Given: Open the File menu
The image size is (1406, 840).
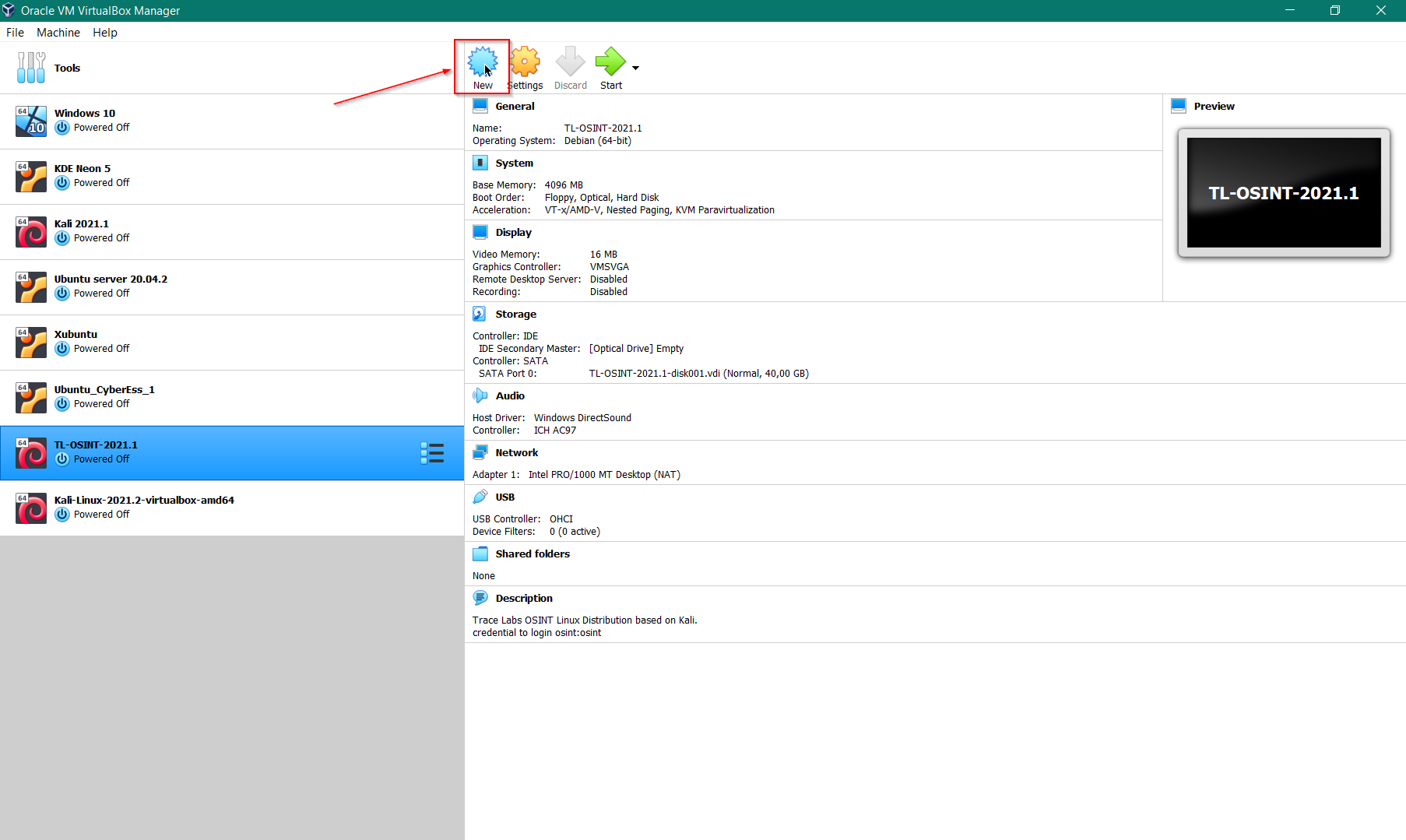Looking at the screenshot, I should pyautogui.click(x=15, y=33).
